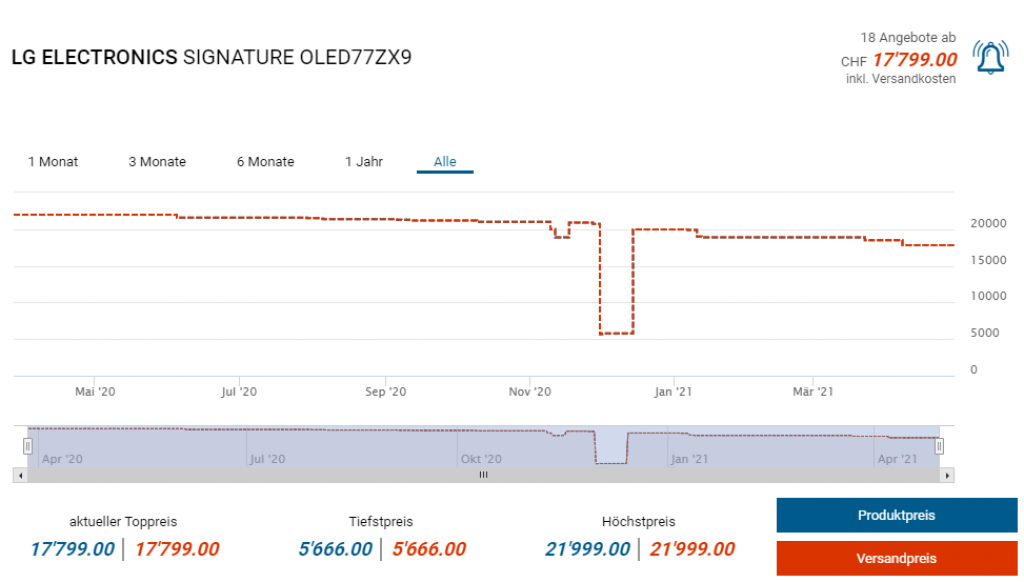Click the navigator scrollbar grip

[x=483, y=476]
